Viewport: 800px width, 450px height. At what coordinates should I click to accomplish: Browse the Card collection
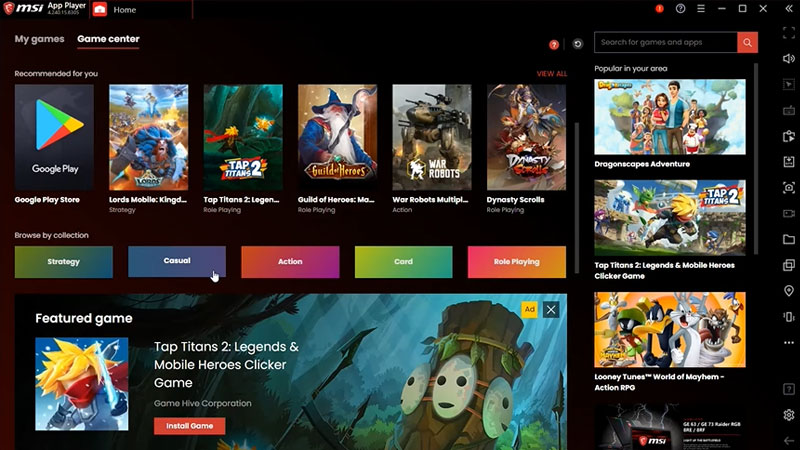(x=404, y=262)
